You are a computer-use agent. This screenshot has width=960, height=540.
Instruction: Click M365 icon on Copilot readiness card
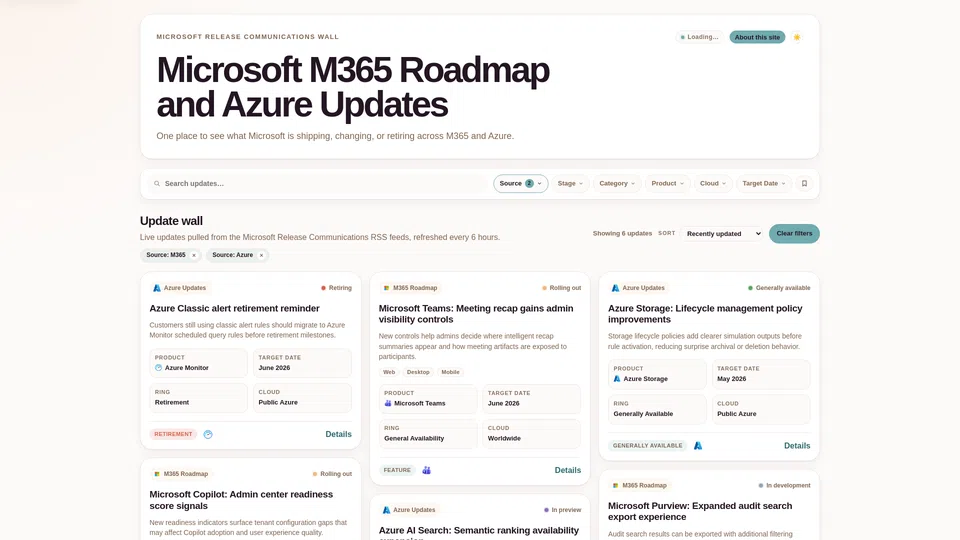tap(157, 474)
